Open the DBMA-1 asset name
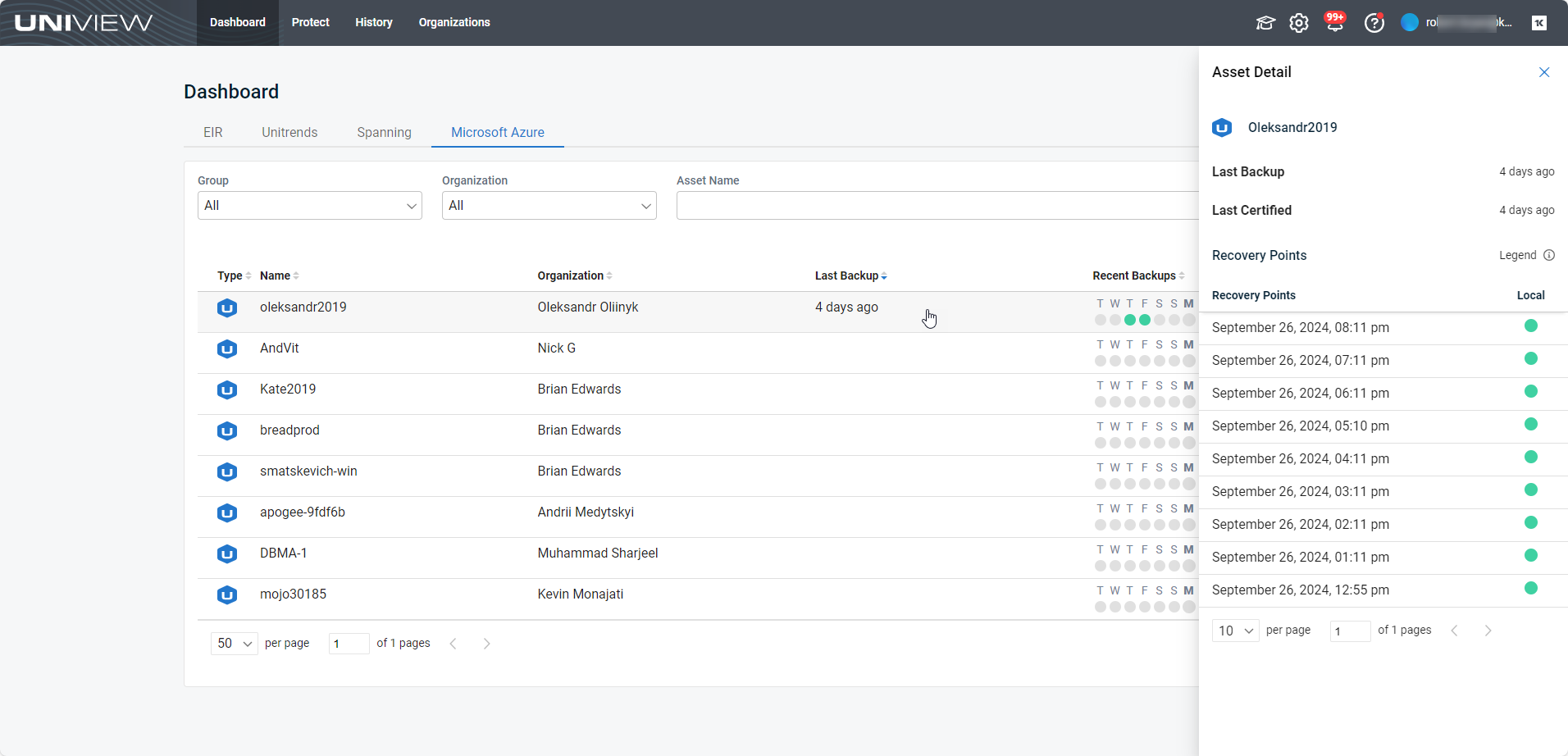 tap(284, 553)
